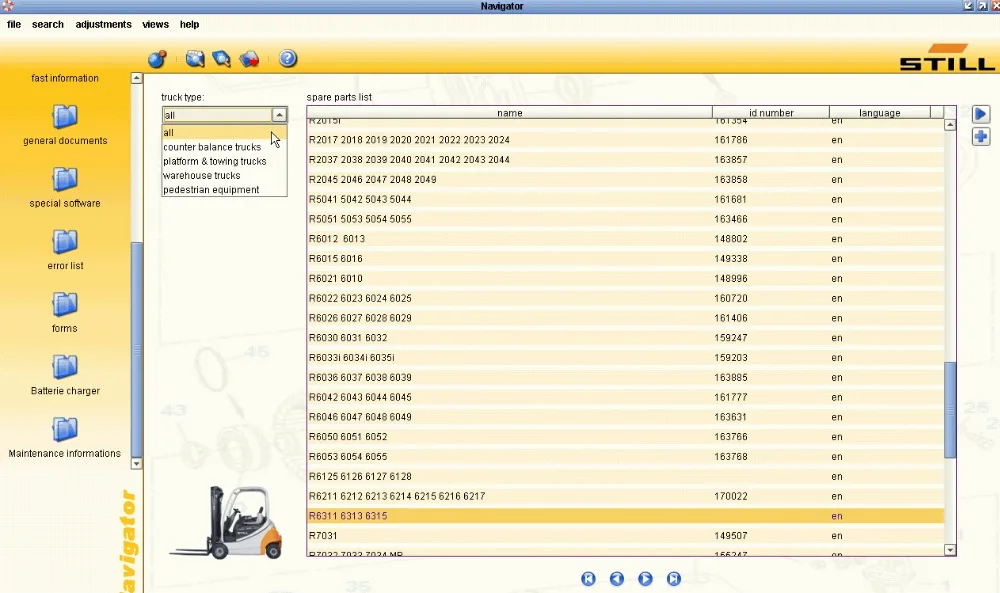The image size is (1000, 593).
Task: Click the toolbar icon with the red mark
Action: tap(249, 59)
